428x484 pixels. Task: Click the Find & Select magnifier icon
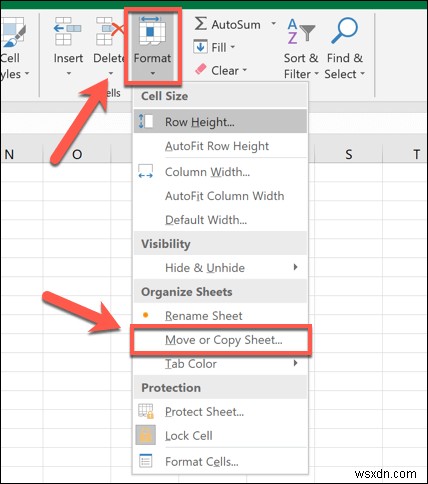(x=345, y=30)
